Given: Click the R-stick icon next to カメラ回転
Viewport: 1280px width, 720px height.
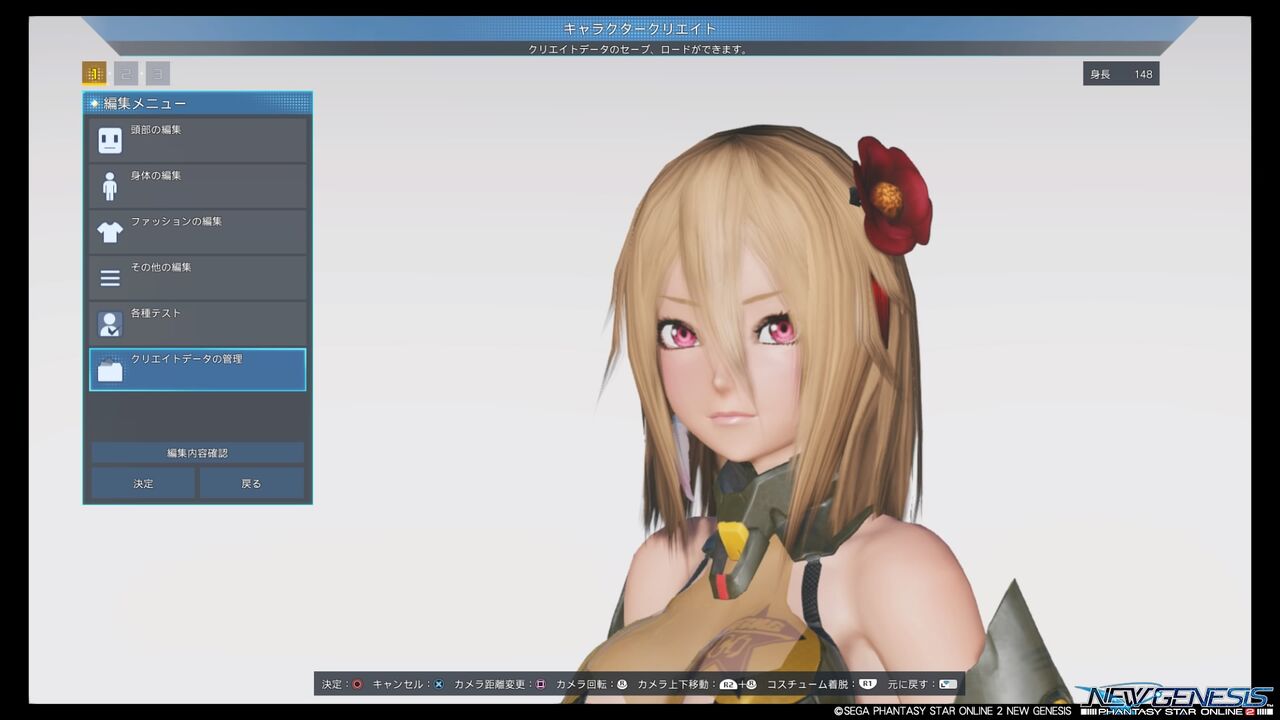Looking at the screenshot, I should 622,684.
